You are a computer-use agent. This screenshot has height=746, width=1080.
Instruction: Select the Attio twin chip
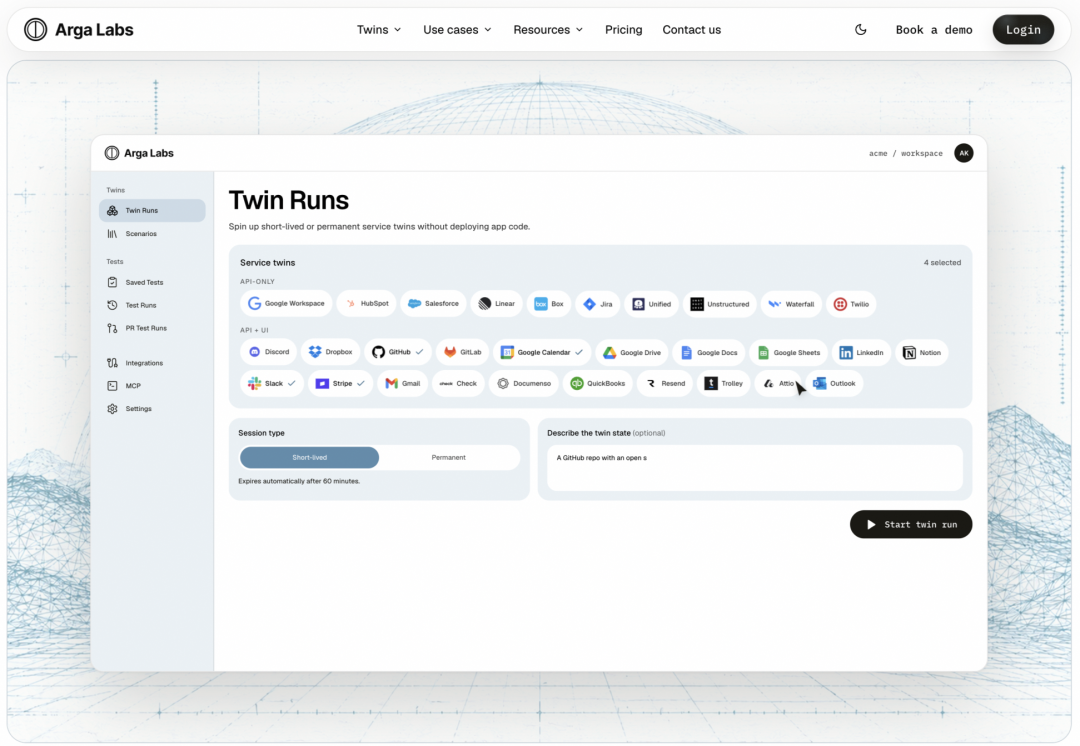point(778,384)
